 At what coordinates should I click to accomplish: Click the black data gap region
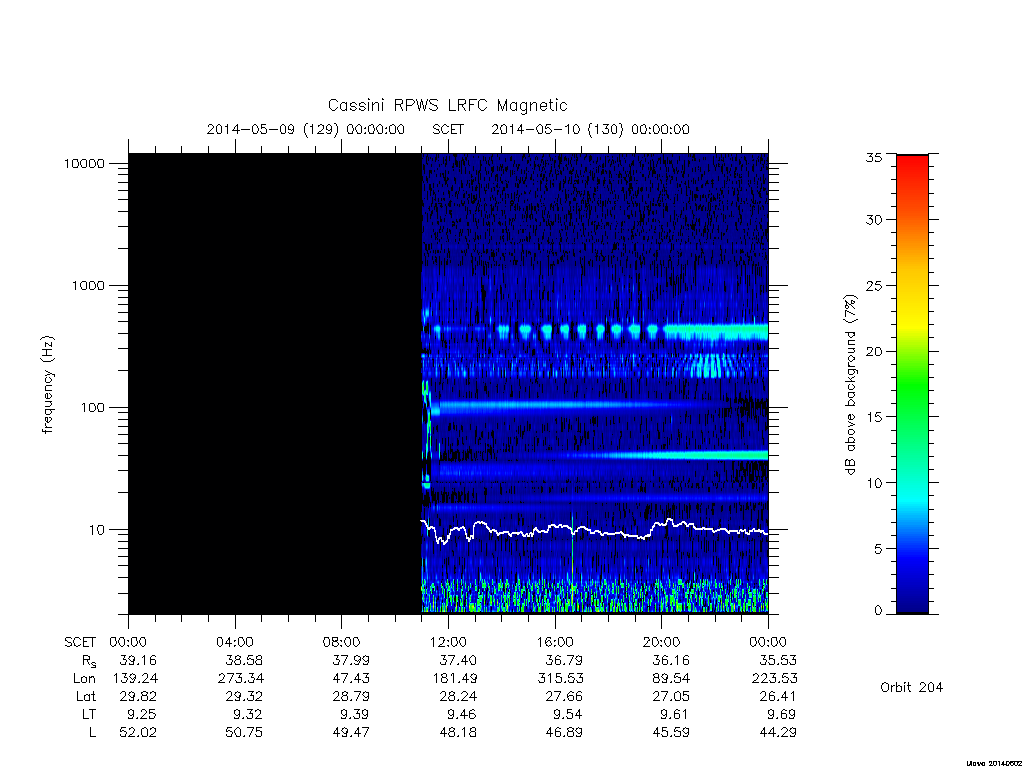pyautogui.click(x=275, y=383)
